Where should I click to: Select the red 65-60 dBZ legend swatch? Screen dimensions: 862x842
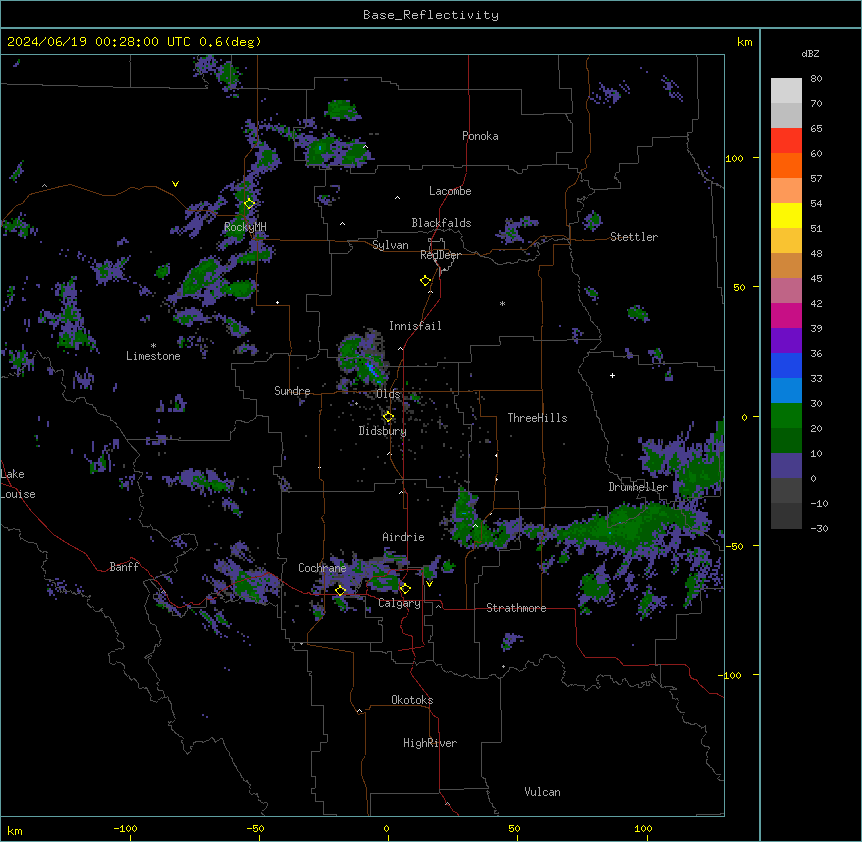click(x=786, y=140)
